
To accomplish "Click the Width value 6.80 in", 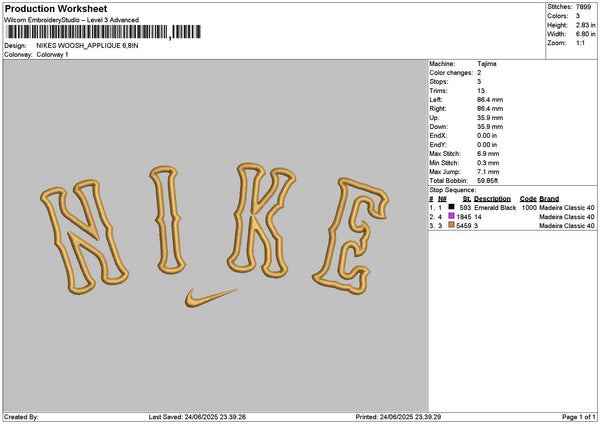I will 585,34.
